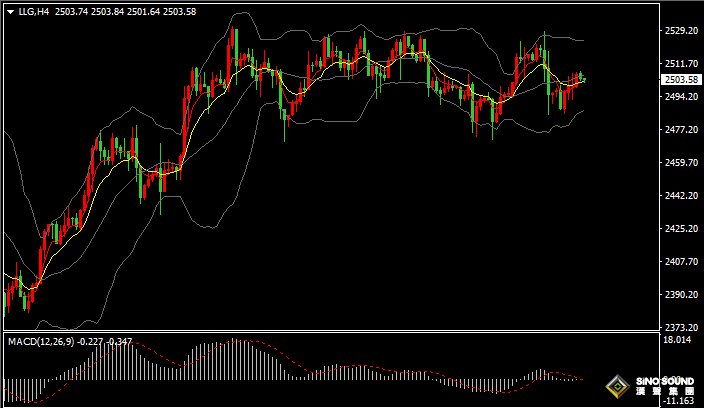Click the 2442.20 price axis label
This screenshot has width=704, height=408.
click(x=681, y=196)
